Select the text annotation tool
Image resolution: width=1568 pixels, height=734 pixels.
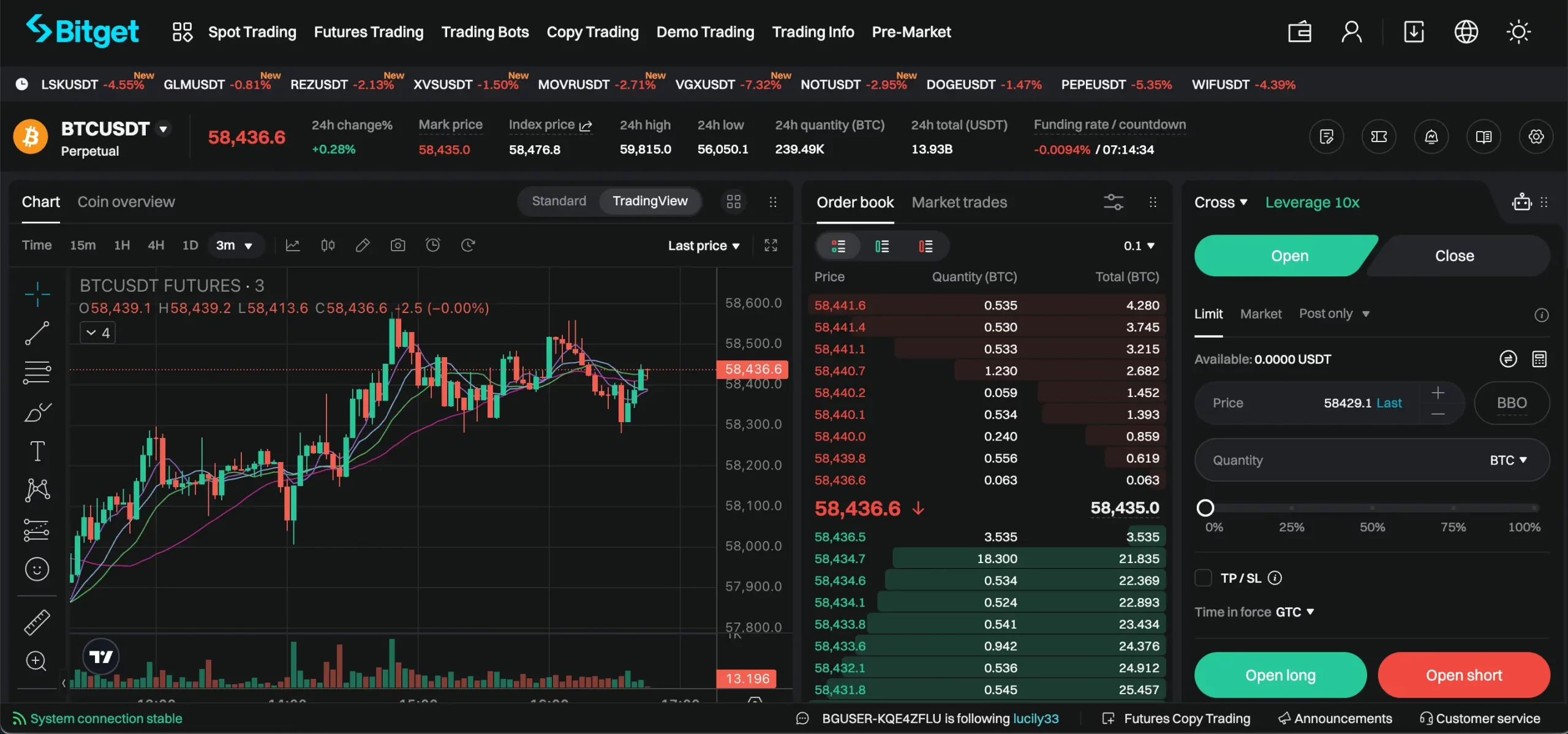click(37, 451)
